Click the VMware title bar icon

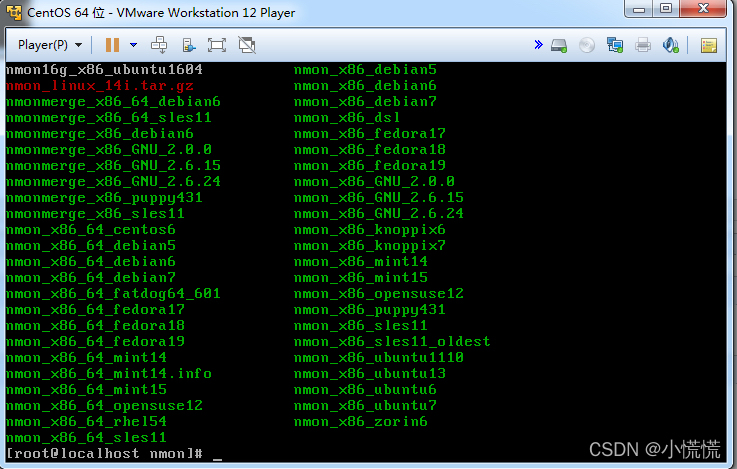click(x=14, y=12)
